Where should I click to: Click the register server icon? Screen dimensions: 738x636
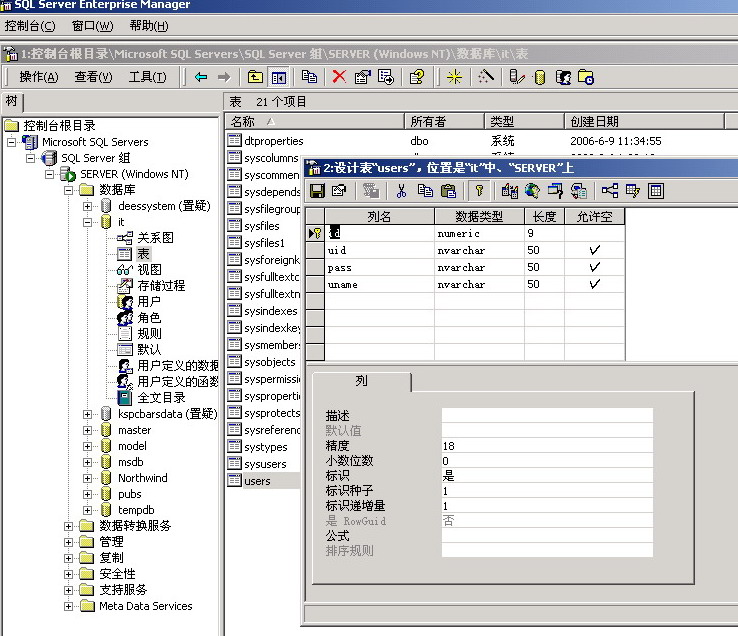point(517,77)
